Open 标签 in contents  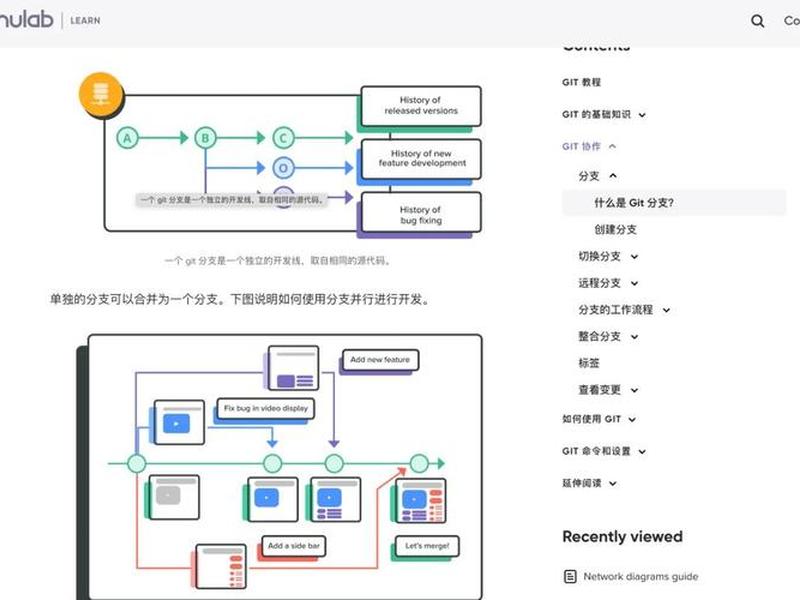pos(589,363)
